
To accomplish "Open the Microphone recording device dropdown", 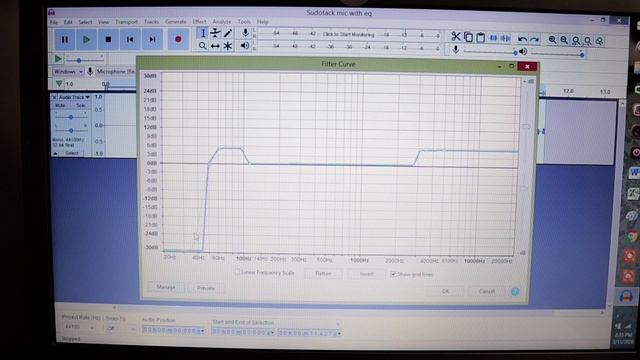I will click(x=116, y=71).
